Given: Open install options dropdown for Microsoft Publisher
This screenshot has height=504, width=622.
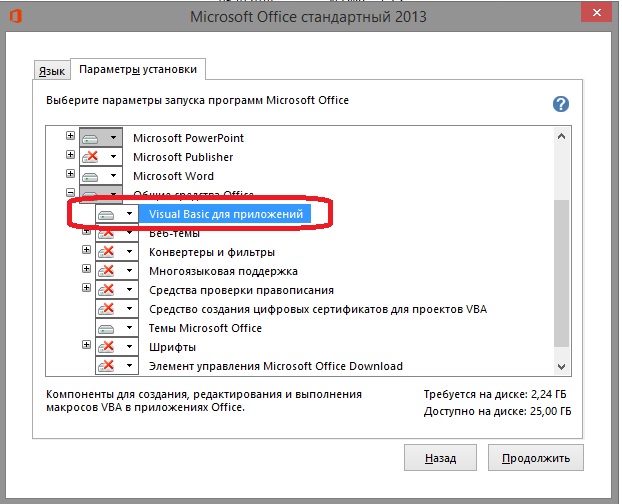Looking at the screenshot, I should point(115,157).
